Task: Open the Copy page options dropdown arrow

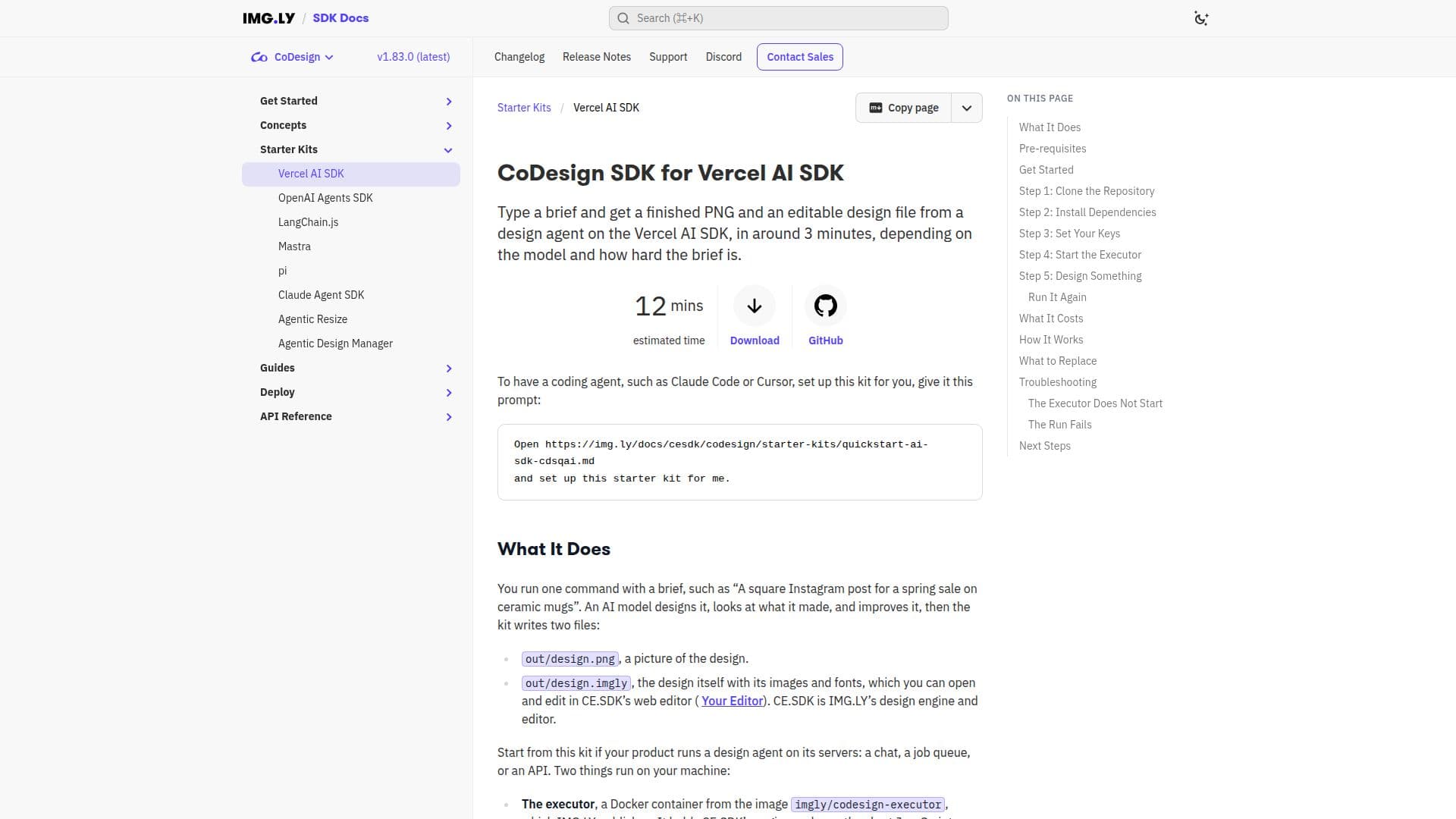Action: (966, 108)
